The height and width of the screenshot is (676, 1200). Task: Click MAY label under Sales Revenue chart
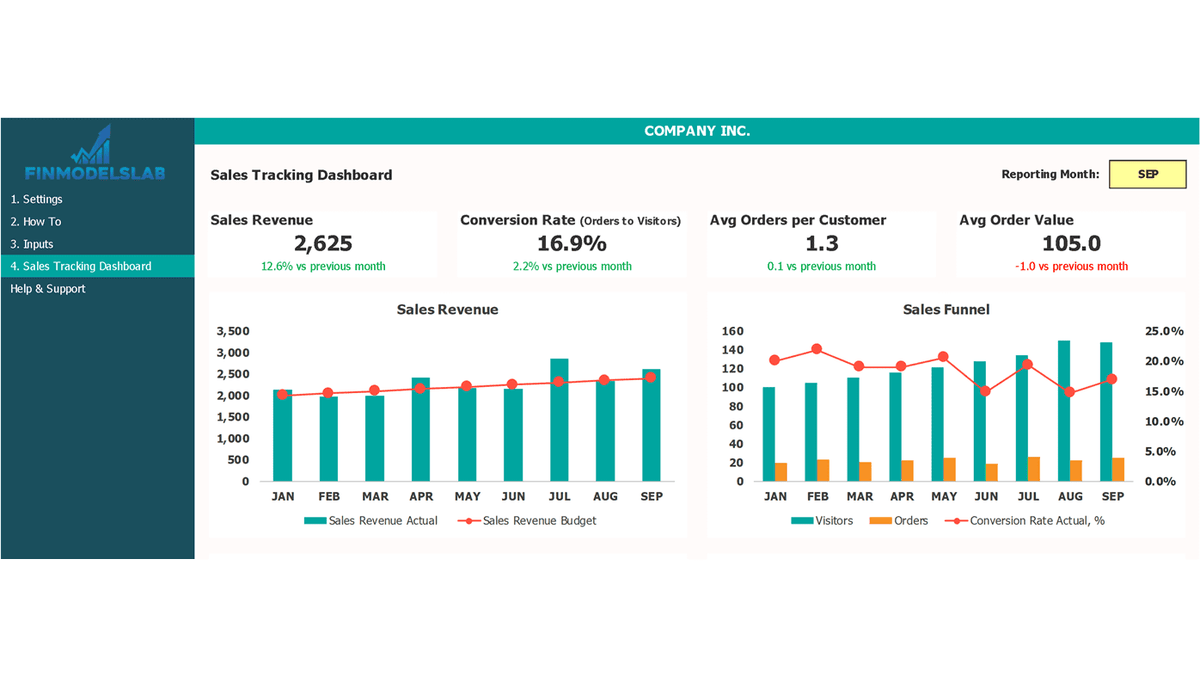(467, 497)
